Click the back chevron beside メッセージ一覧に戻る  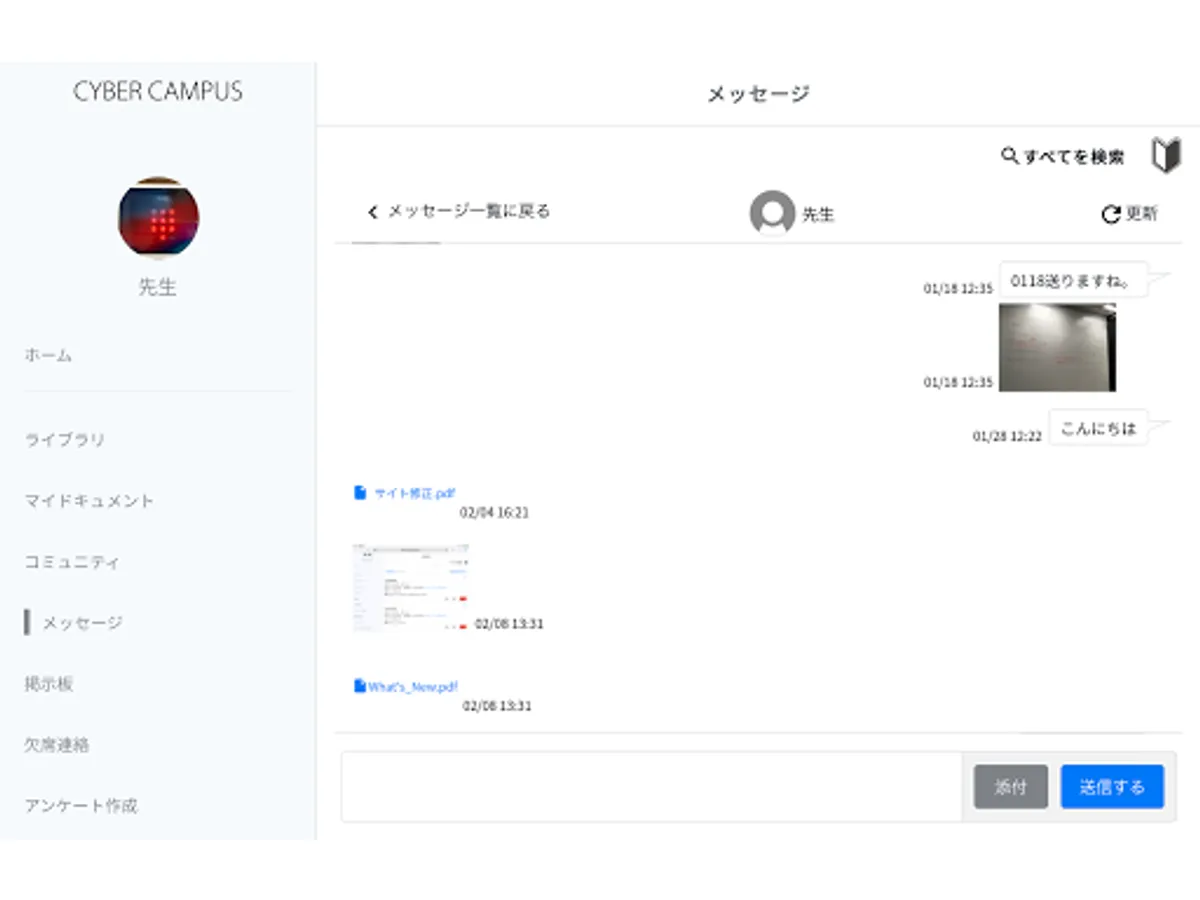373,212
